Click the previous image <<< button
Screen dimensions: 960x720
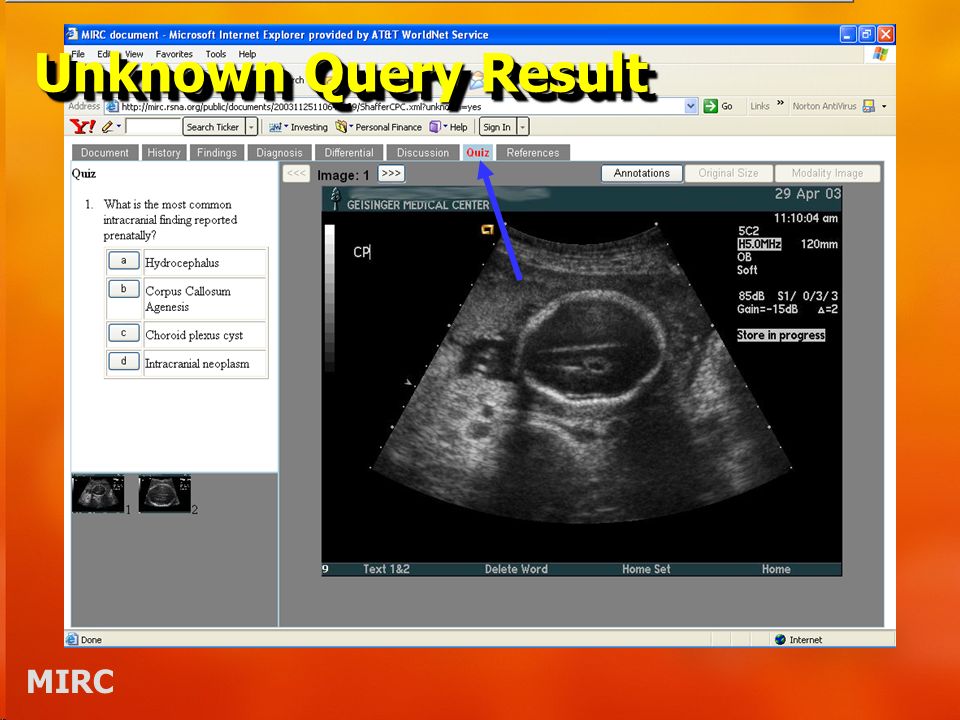(x=296, y=173)
